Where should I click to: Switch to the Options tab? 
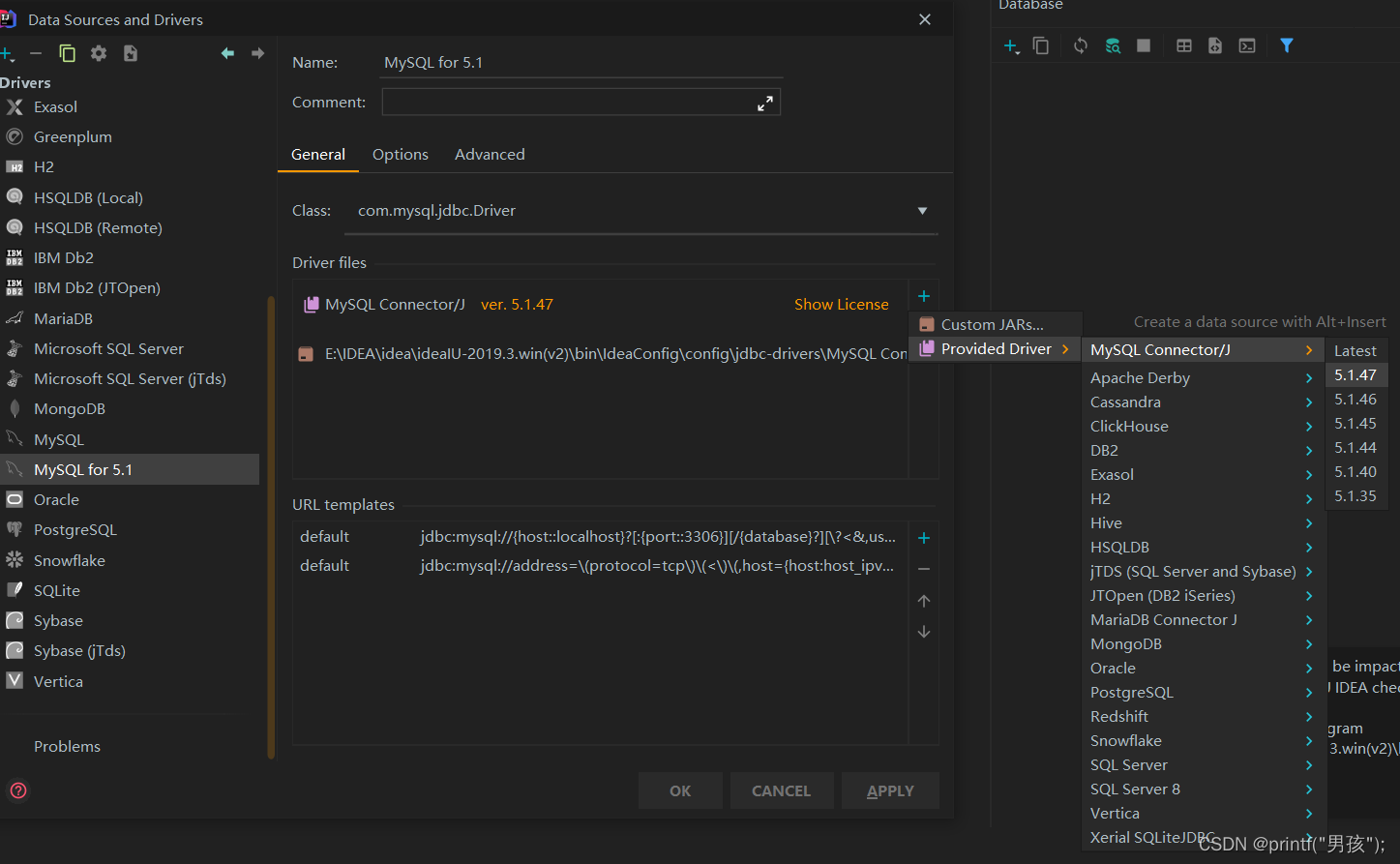401,154
